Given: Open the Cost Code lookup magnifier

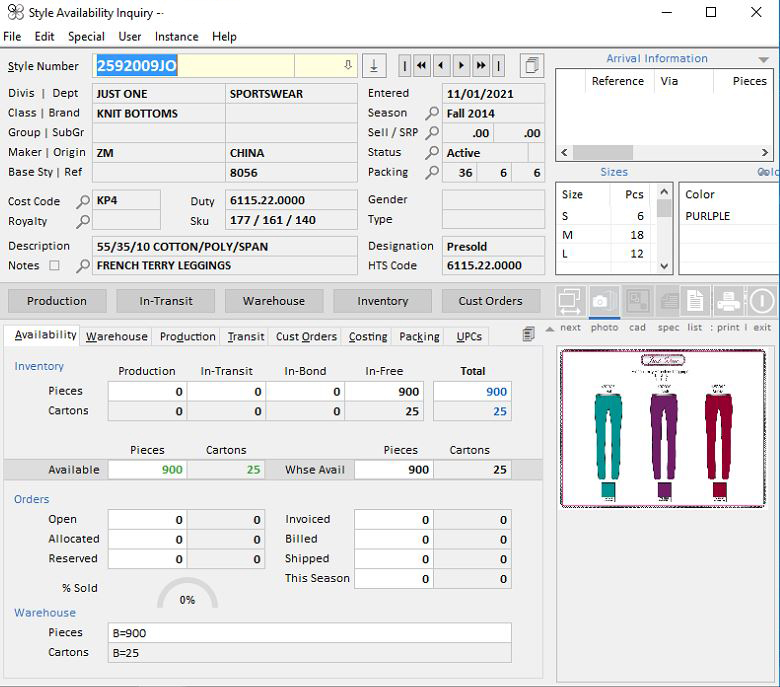Looking at the screenshot, I should tap(83, 202).
